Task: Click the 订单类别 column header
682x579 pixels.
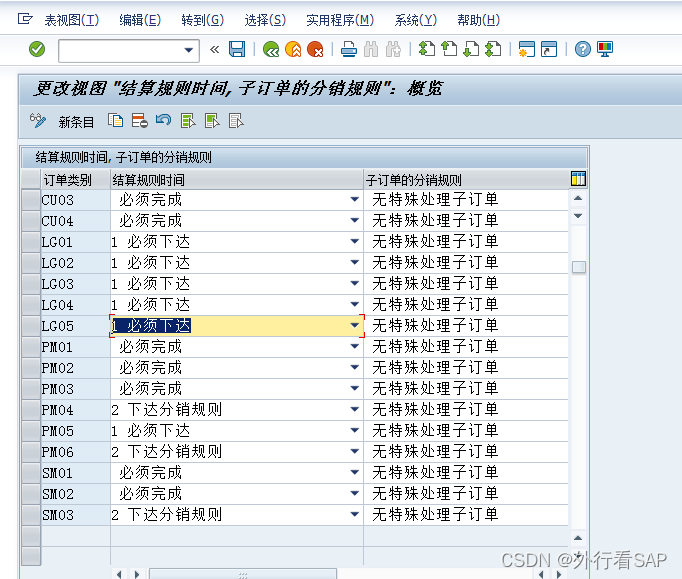Action: 75,180
